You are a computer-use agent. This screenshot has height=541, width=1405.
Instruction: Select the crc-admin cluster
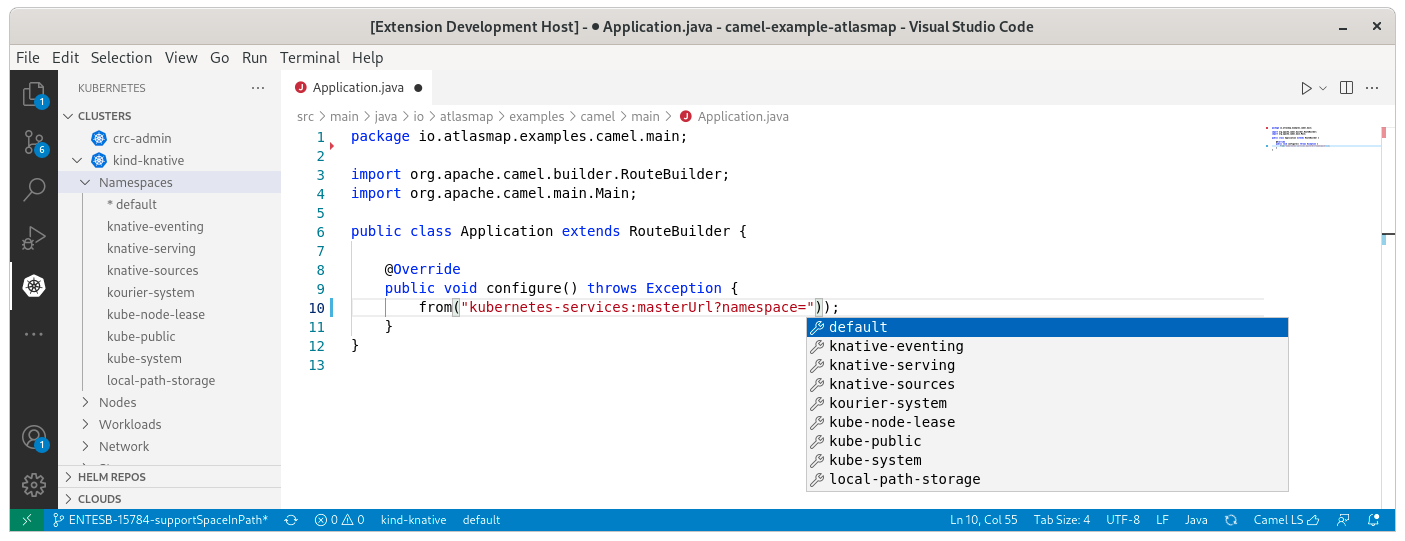tap(141, 139)
